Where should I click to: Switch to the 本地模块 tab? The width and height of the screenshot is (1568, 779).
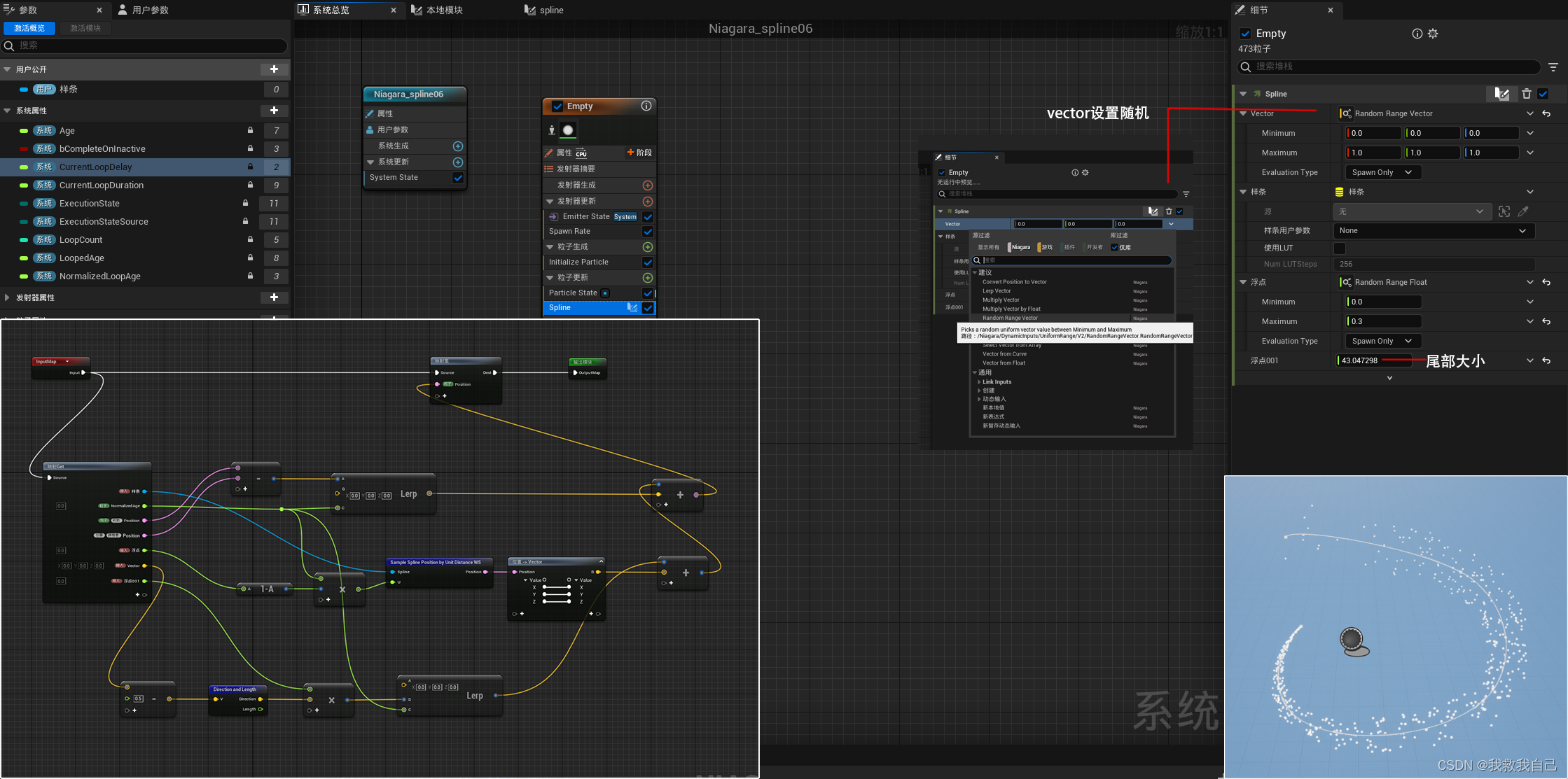[444, 10]
